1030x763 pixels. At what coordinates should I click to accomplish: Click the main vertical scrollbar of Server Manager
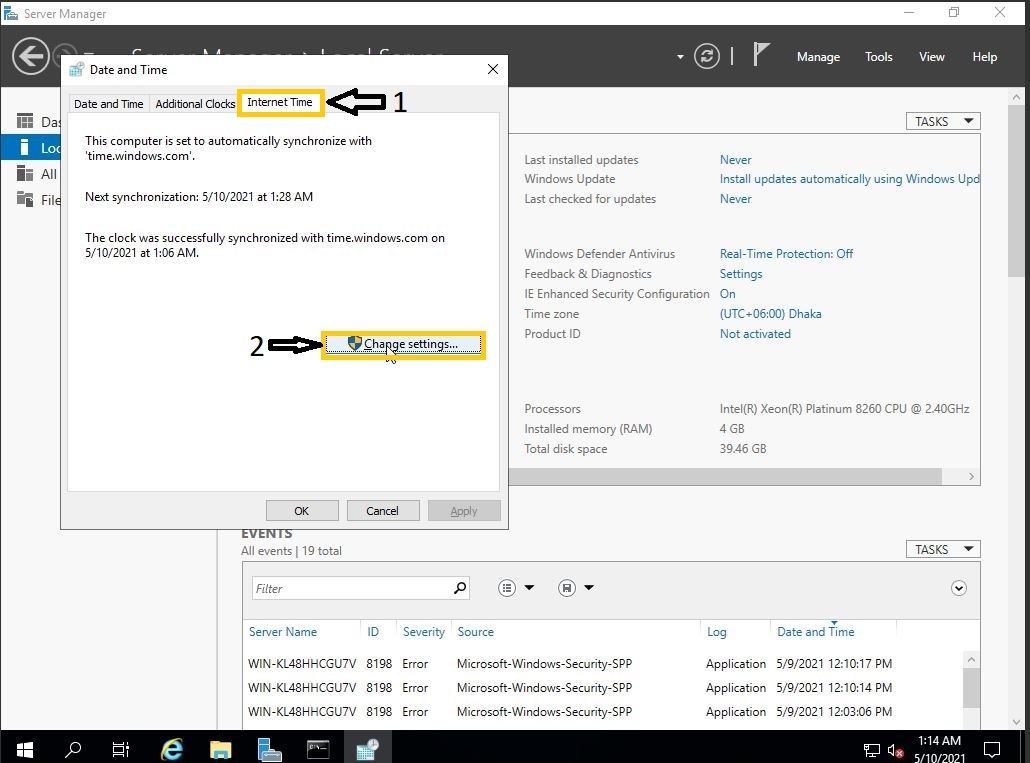coord(1016,193)
